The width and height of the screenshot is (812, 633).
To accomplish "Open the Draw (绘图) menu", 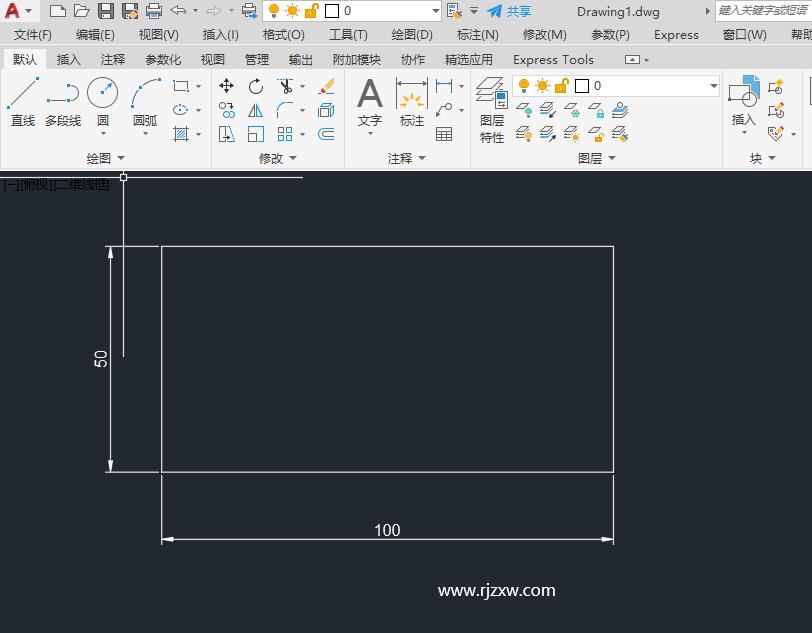I will tap(412, 35).
